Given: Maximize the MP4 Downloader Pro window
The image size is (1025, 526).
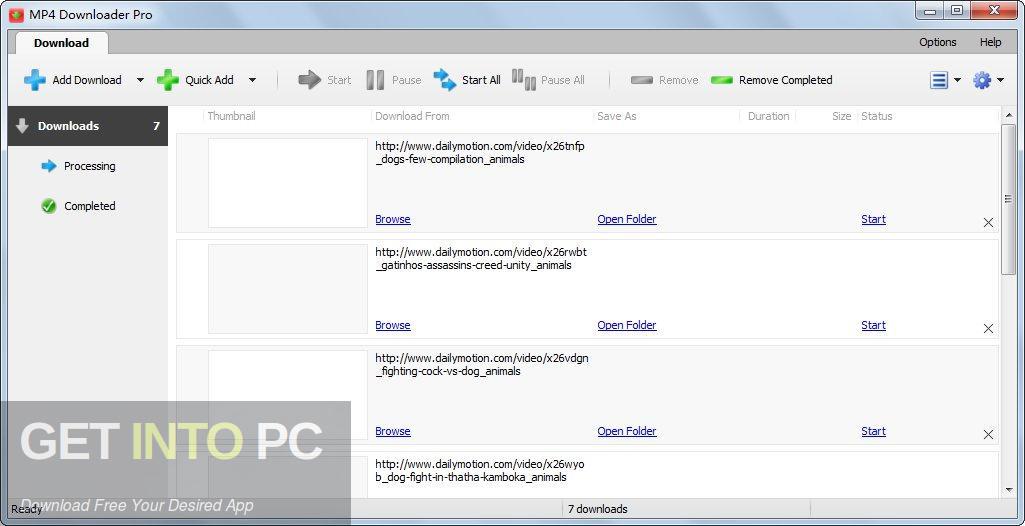Looking at the screenshot, I should tap(956, 10).
